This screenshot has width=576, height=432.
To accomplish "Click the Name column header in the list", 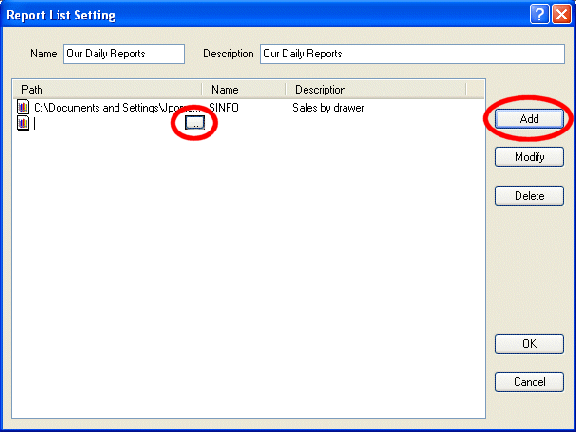I will 244,90.
